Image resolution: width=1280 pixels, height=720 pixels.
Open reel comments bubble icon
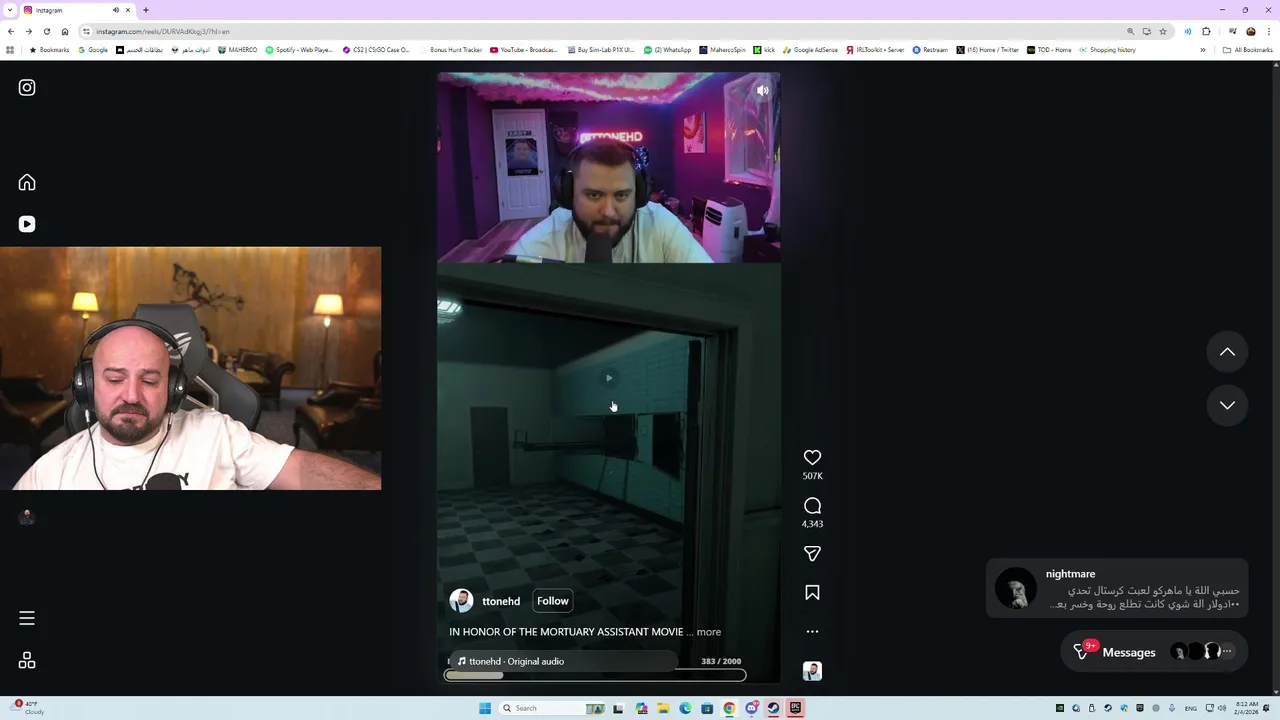pos(812,506)
